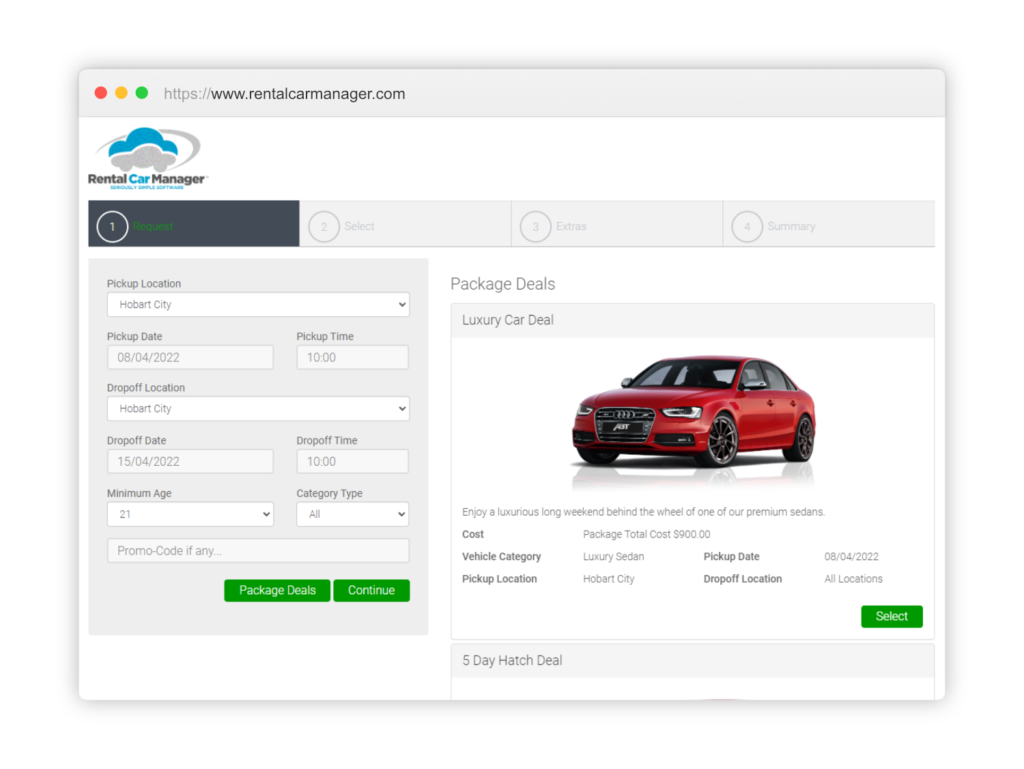Expand the Minimum Age dropdown

(x=190, y=514)
